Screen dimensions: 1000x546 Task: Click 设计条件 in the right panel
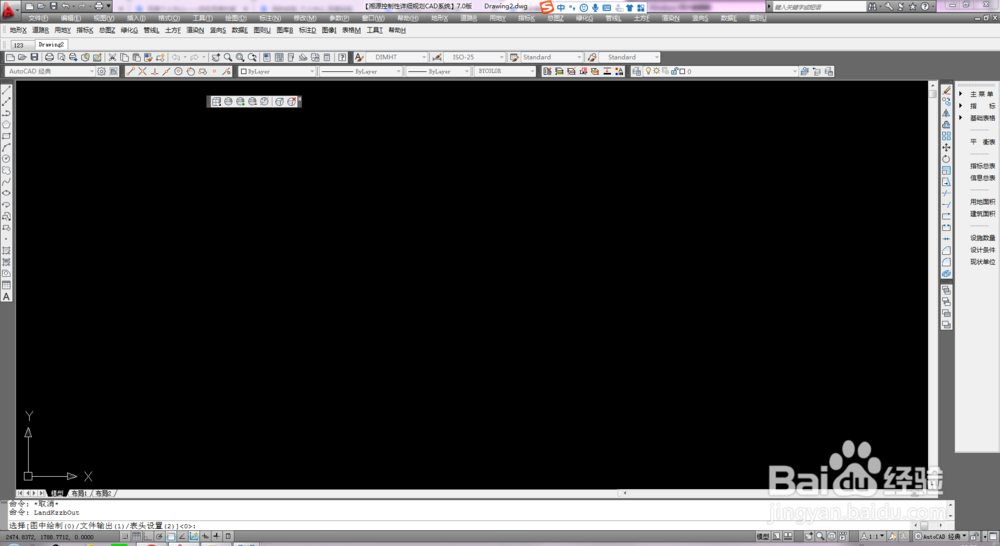(982, 250)
